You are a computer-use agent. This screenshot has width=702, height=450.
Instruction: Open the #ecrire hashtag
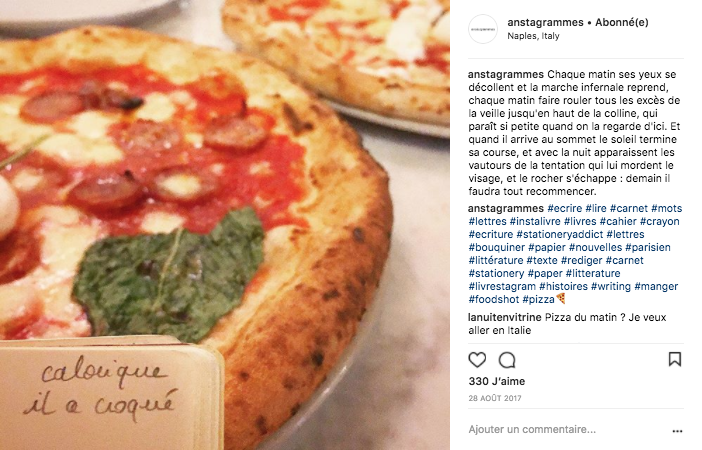tap(565, 208)
